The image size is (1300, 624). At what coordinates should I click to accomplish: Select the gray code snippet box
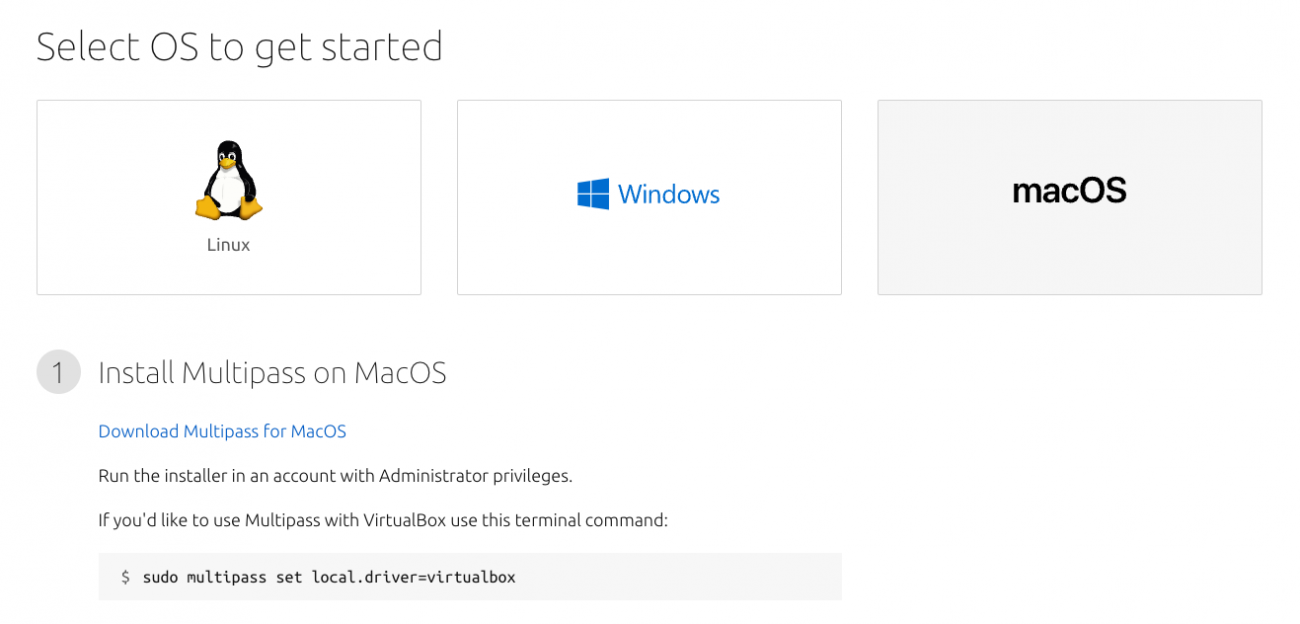(469, 576)
